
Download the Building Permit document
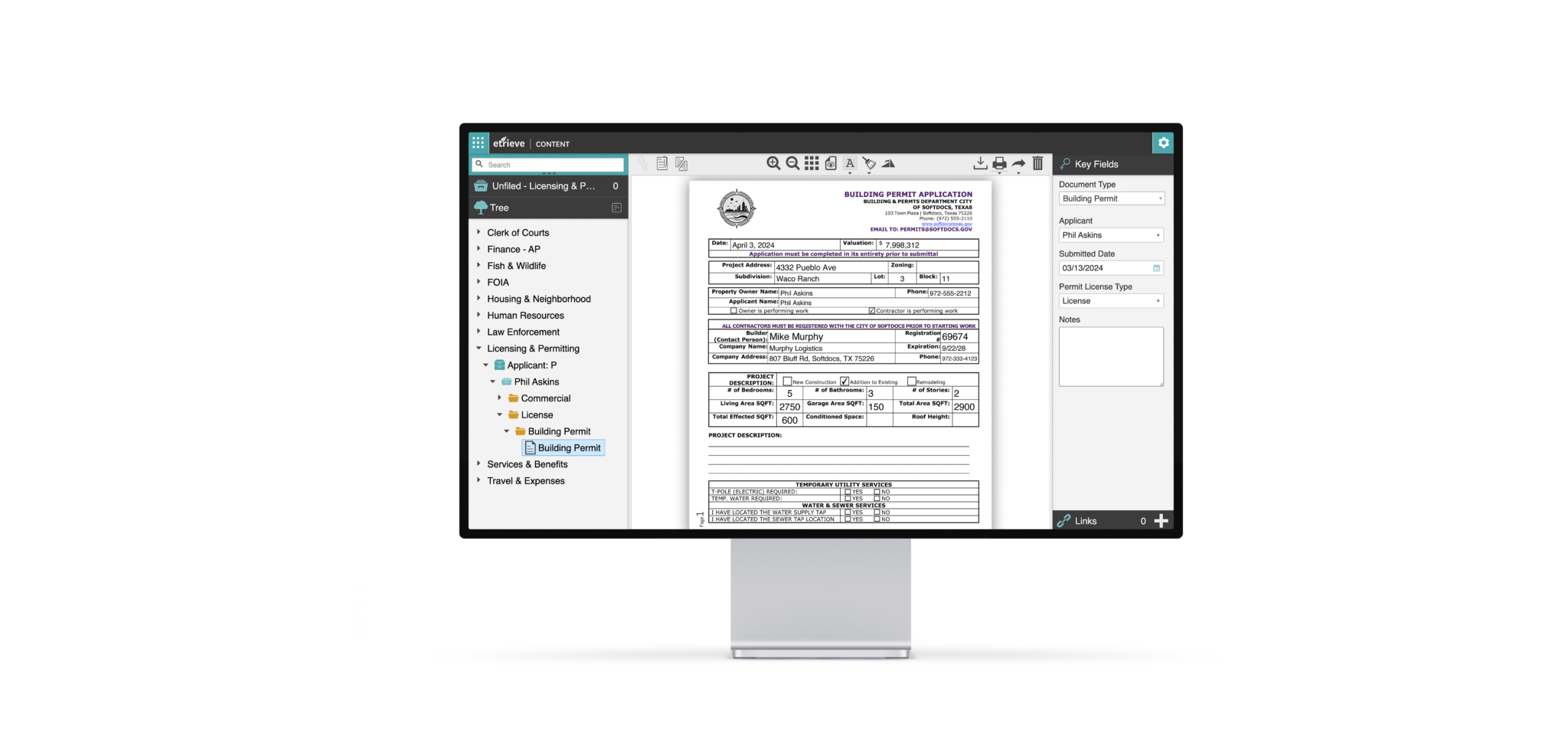click(x=980, y=162)
